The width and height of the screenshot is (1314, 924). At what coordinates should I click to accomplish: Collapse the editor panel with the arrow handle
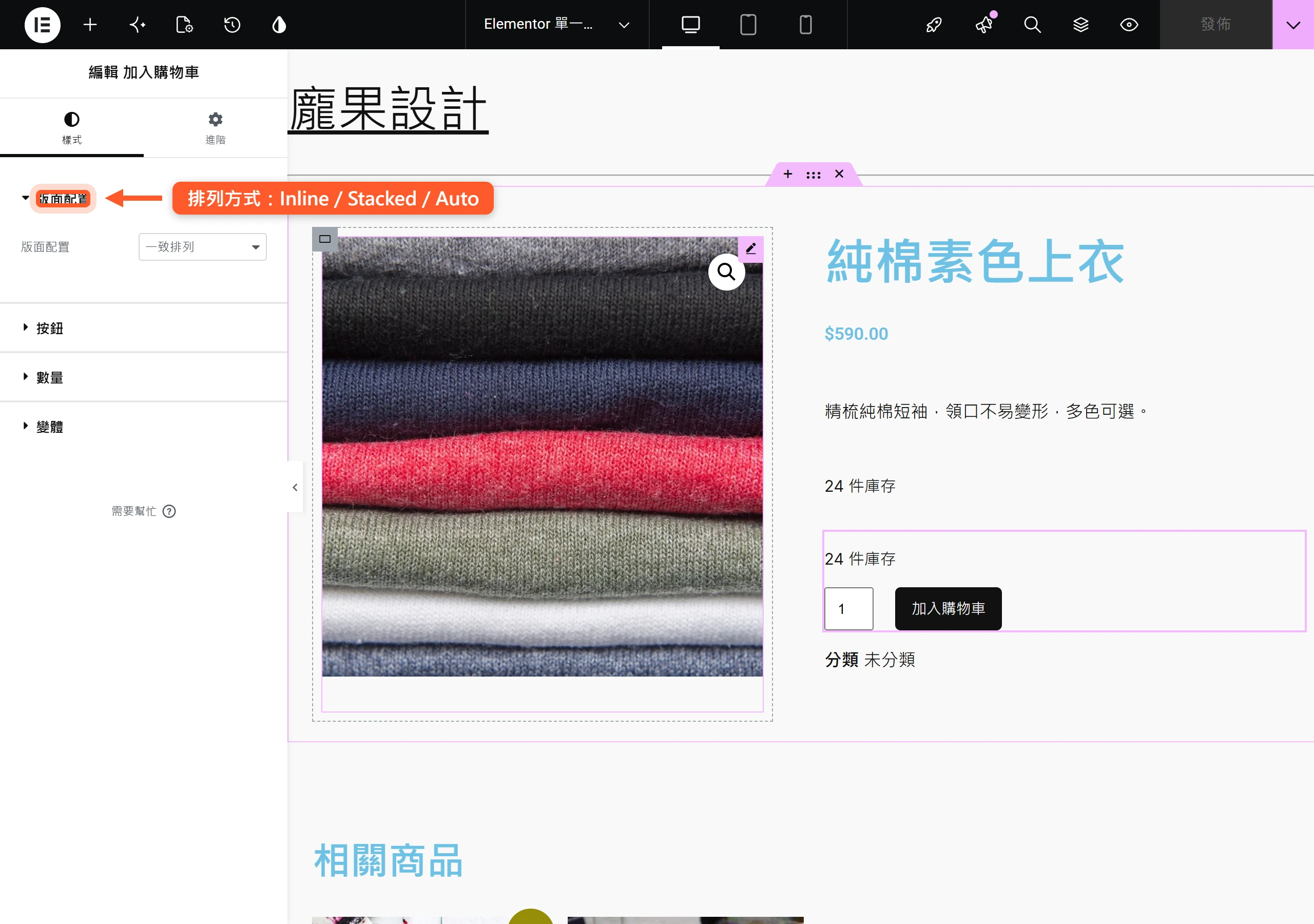295,487
